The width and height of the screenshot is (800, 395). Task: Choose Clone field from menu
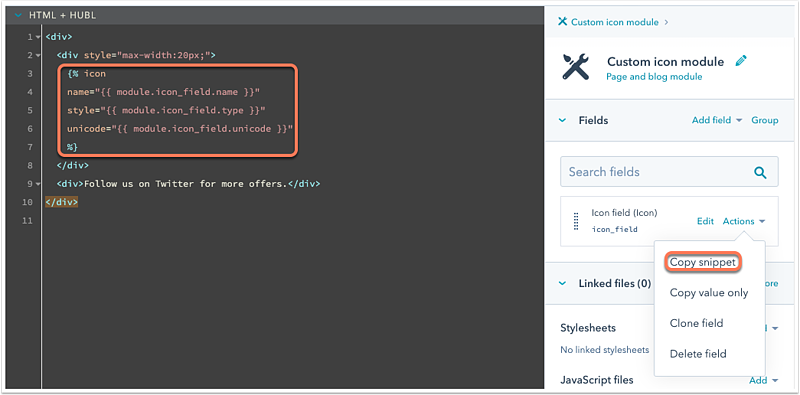[x=696, y=324]
